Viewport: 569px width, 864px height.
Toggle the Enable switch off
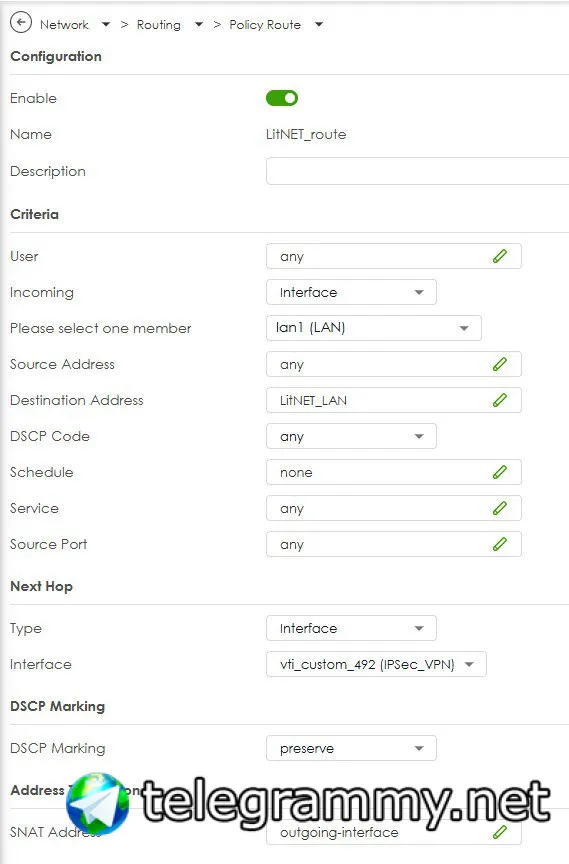282,98
